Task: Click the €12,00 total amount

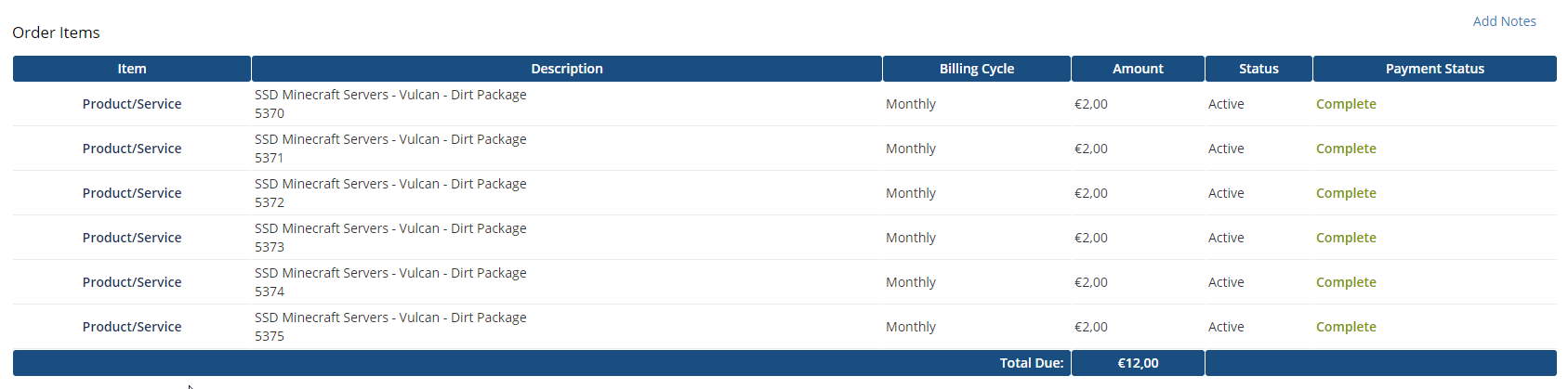Action: coord(1138,363)
